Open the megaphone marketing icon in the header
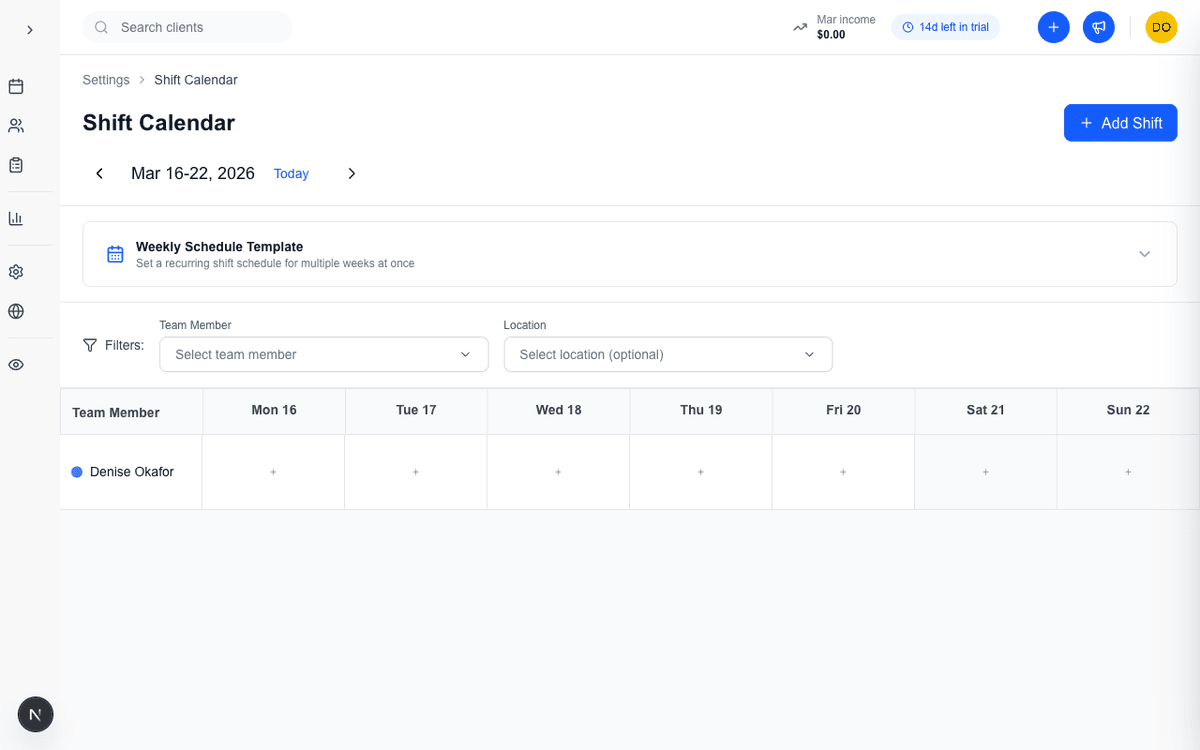1200x750 pixels. [x=1098, y=27]
